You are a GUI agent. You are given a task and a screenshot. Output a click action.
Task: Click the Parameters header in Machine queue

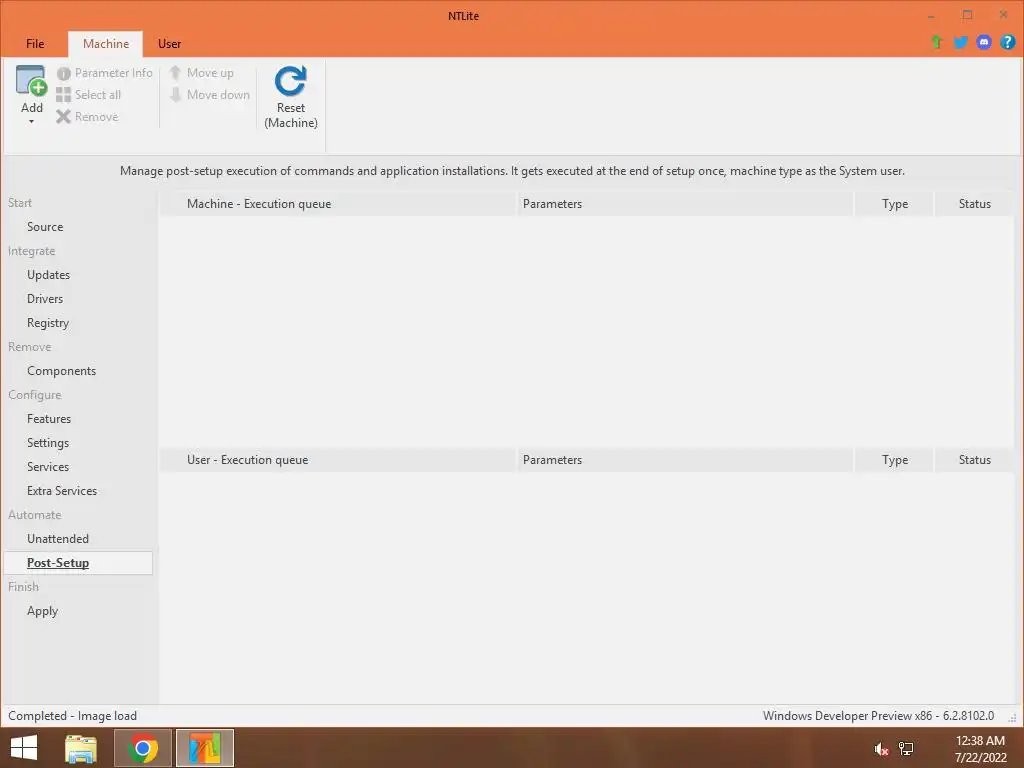coord(685,204)
